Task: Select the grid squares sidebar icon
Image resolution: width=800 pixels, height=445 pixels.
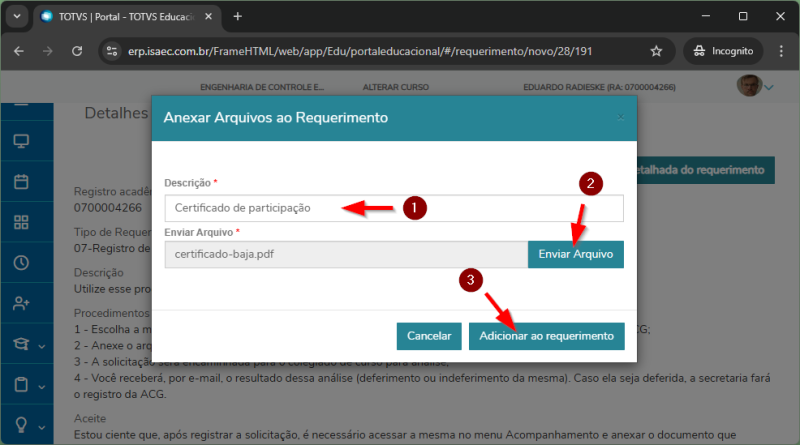Action: coord(21,222)
